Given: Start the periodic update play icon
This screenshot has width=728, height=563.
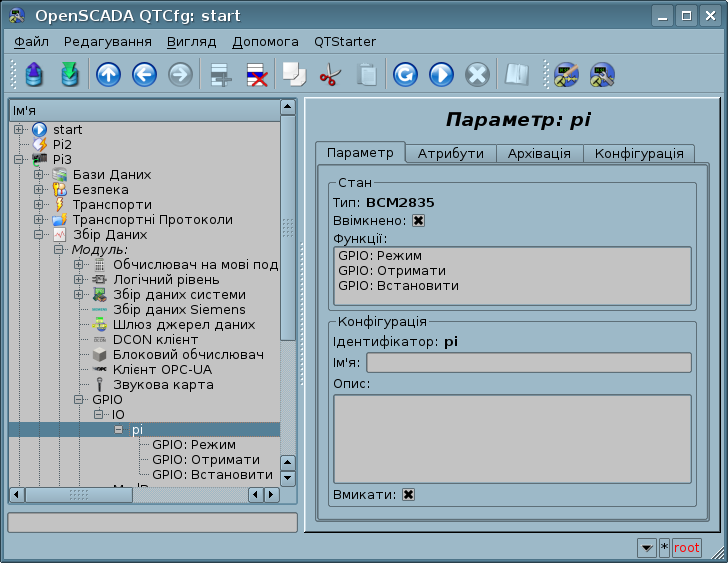Looking at the screenshot, I should pyautogui.click(x=441, y=75).
